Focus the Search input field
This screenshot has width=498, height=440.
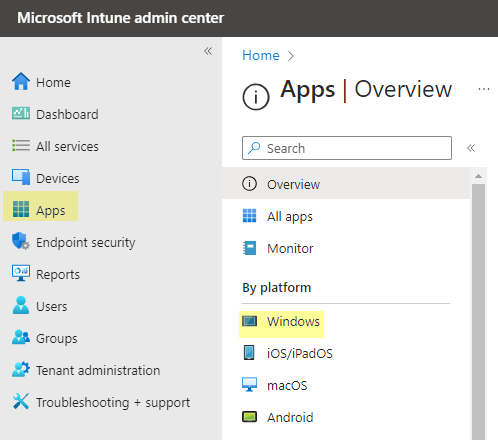[347, 148]
